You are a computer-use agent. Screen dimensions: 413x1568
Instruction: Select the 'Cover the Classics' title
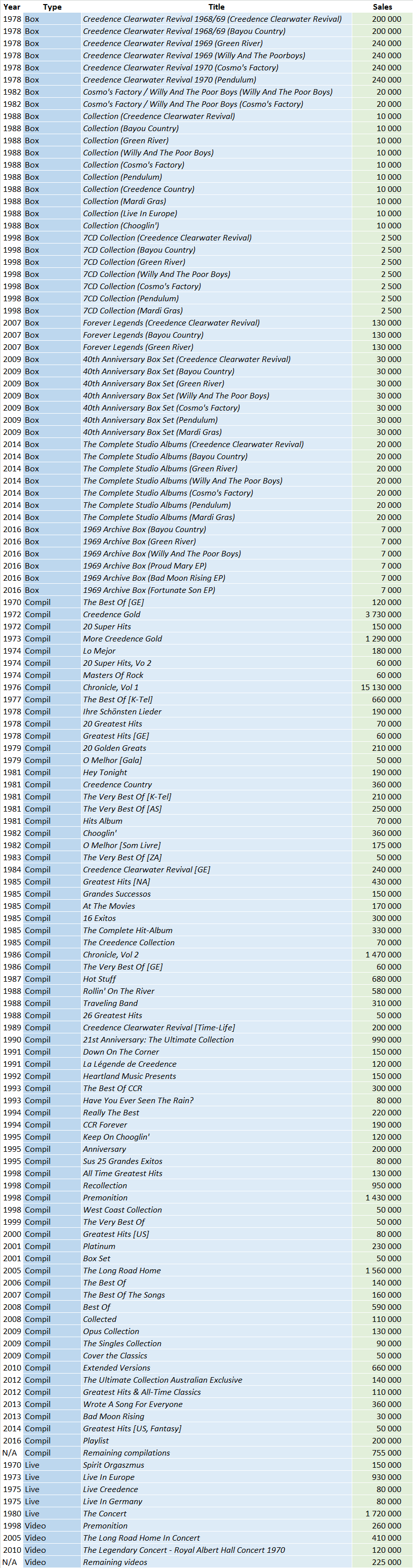[115, 1355]
